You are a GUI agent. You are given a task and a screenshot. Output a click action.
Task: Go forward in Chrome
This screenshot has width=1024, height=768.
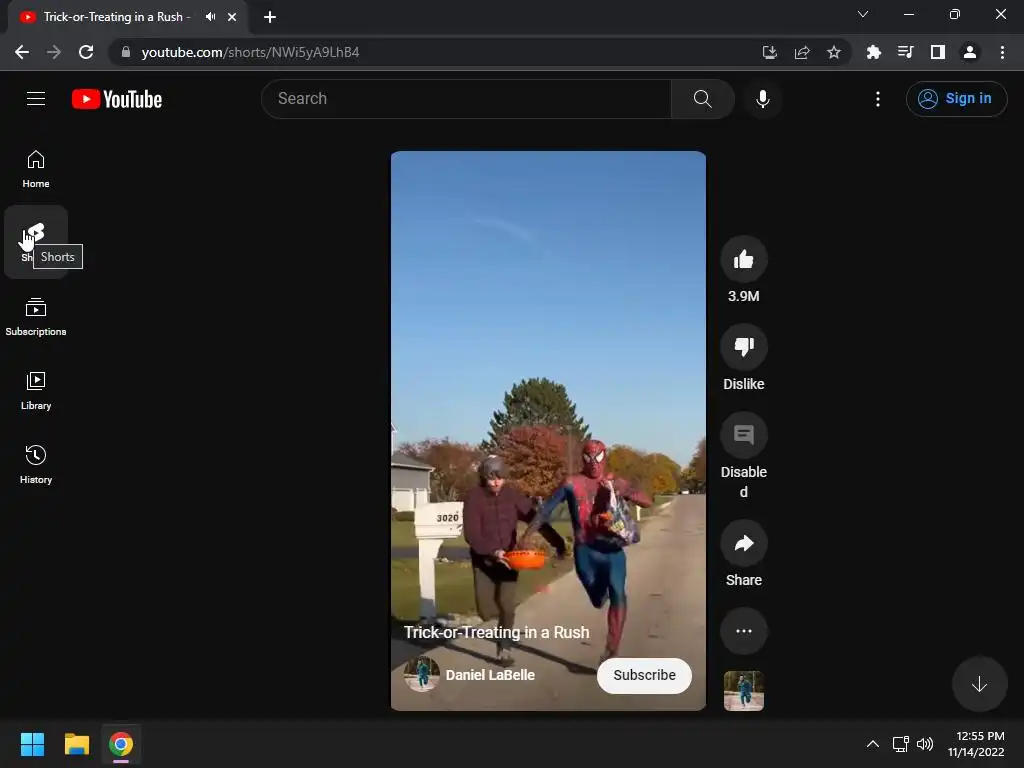54,52
